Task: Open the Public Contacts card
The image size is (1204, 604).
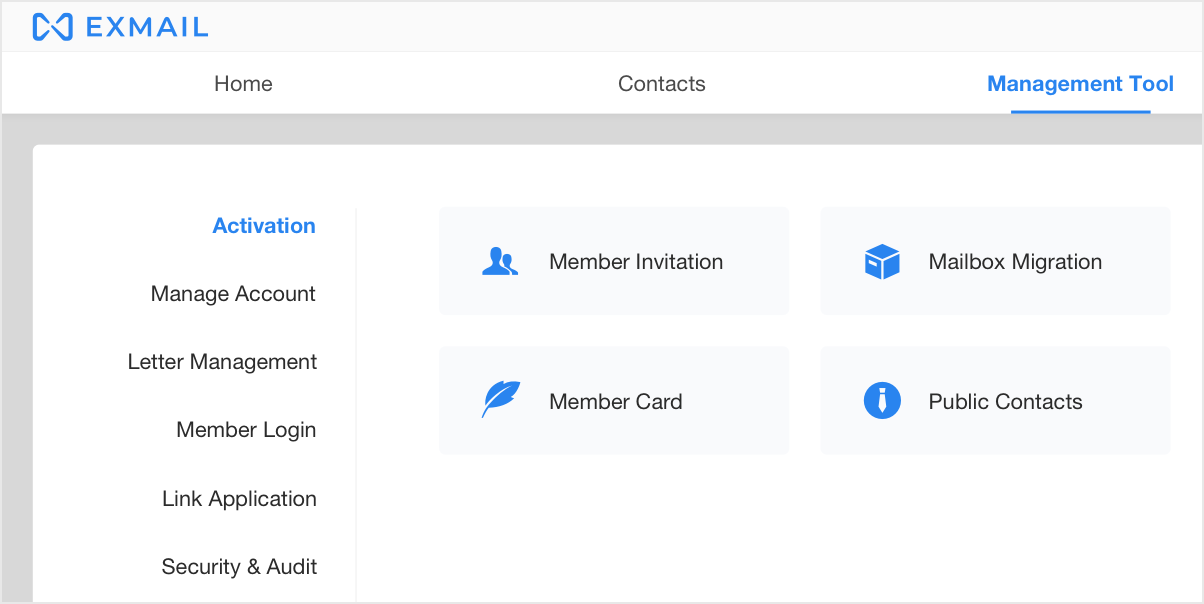Action: tap(995, 400)
